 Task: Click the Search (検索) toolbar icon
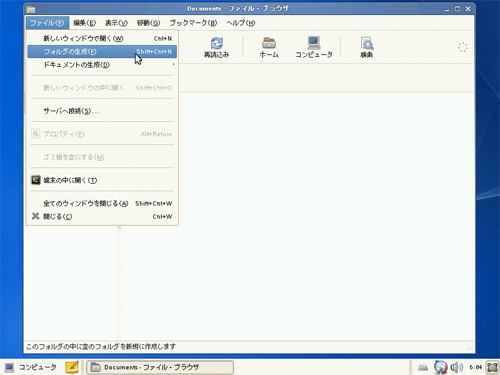pyautogui.click(x=367, y=43)
